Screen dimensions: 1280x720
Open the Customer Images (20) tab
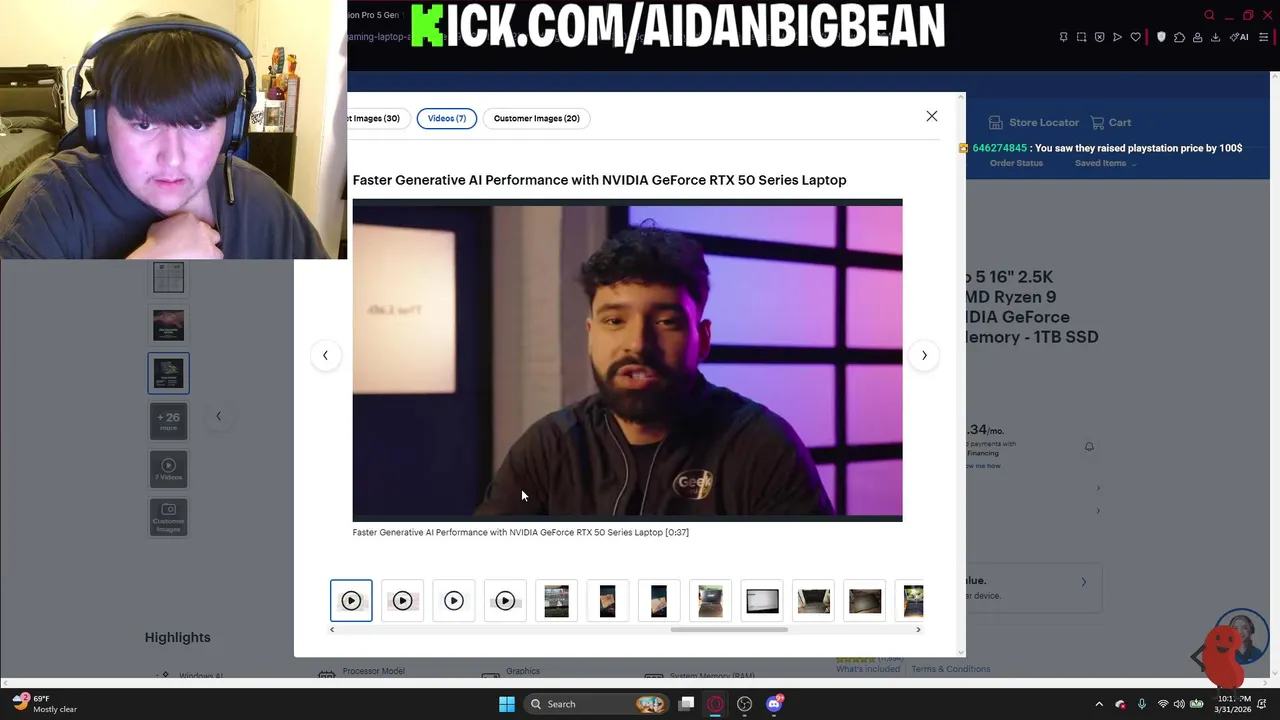click(x=536, y=118)
